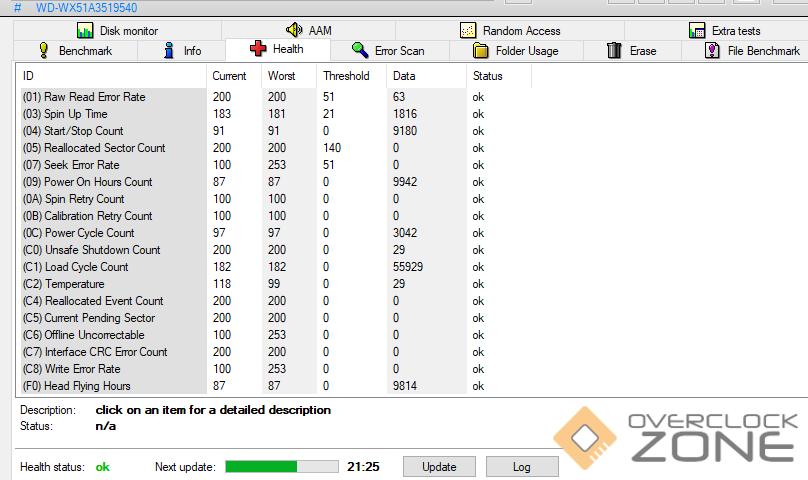This screenshot has width=808, height=480.
Task: Click the Erase trash can icon
Action: click(614, 51)
